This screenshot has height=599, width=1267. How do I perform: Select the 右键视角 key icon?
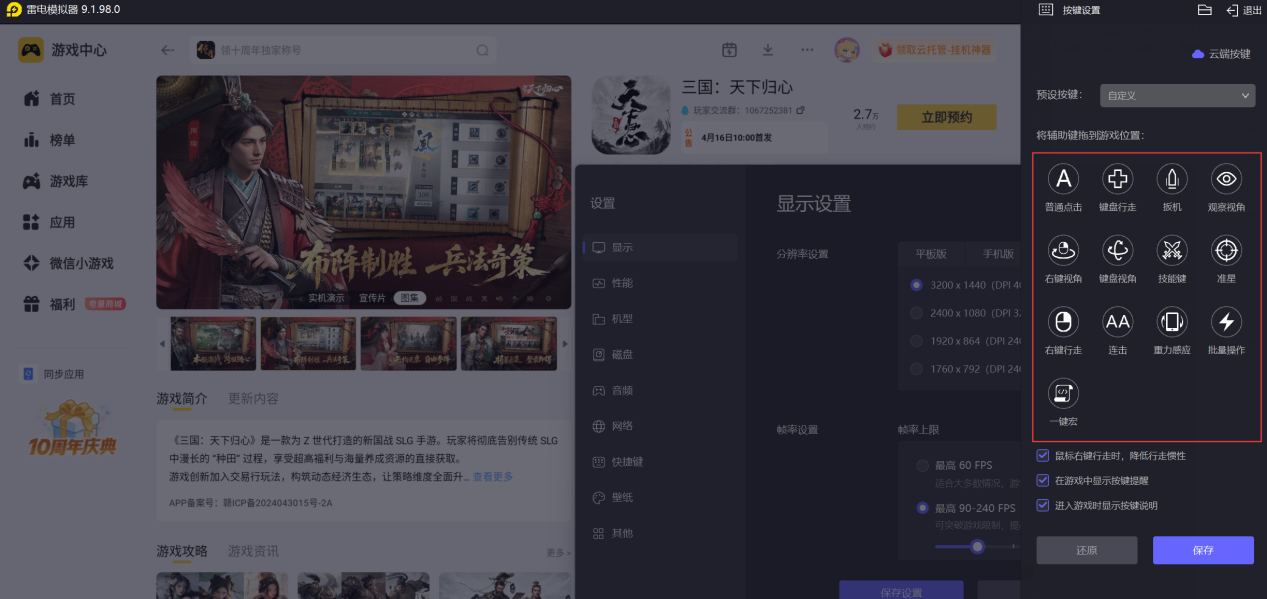tap(1063, 250)
